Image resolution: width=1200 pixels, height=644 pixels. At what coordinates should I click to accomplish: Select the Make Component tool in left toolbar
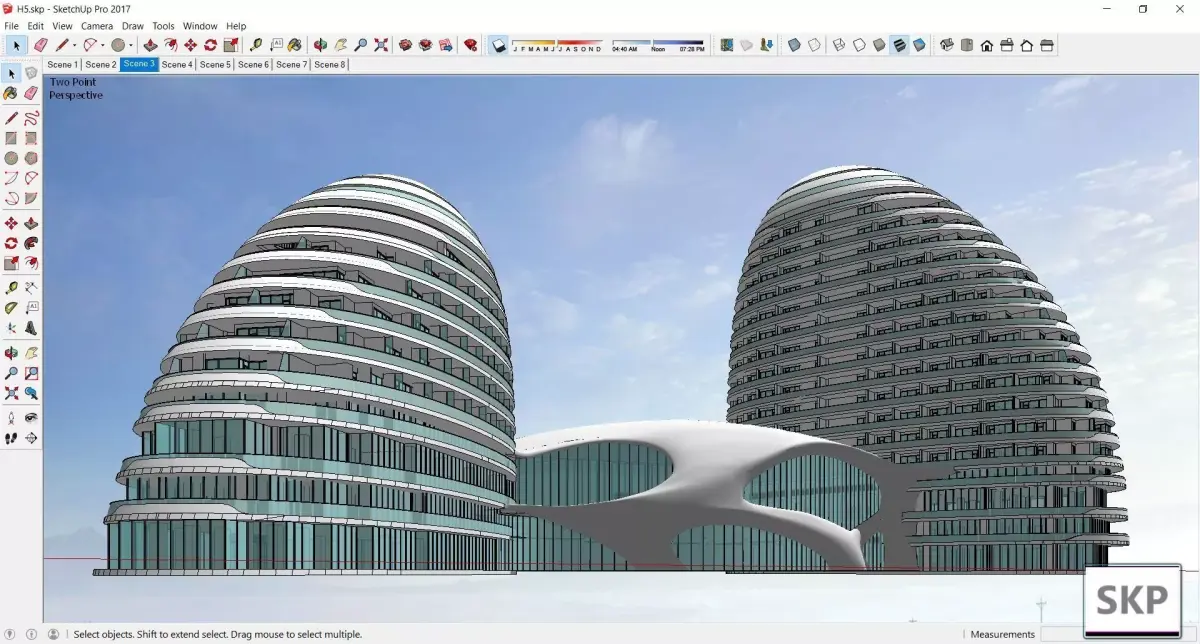click(31, 73)
